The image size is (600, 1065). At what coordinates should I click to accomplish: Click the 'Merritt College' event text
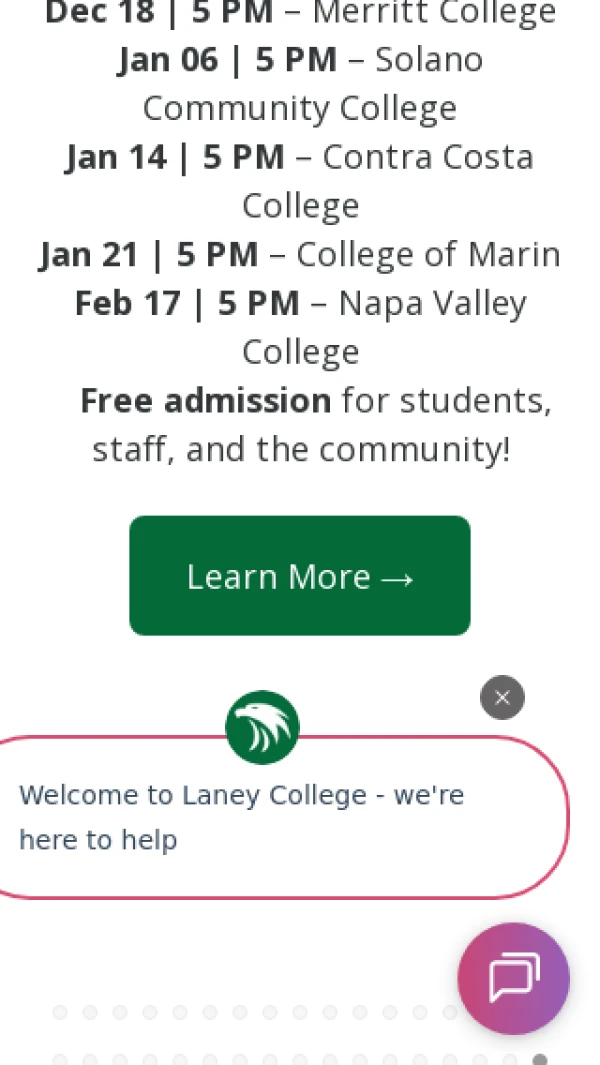[x=434, y=14]
